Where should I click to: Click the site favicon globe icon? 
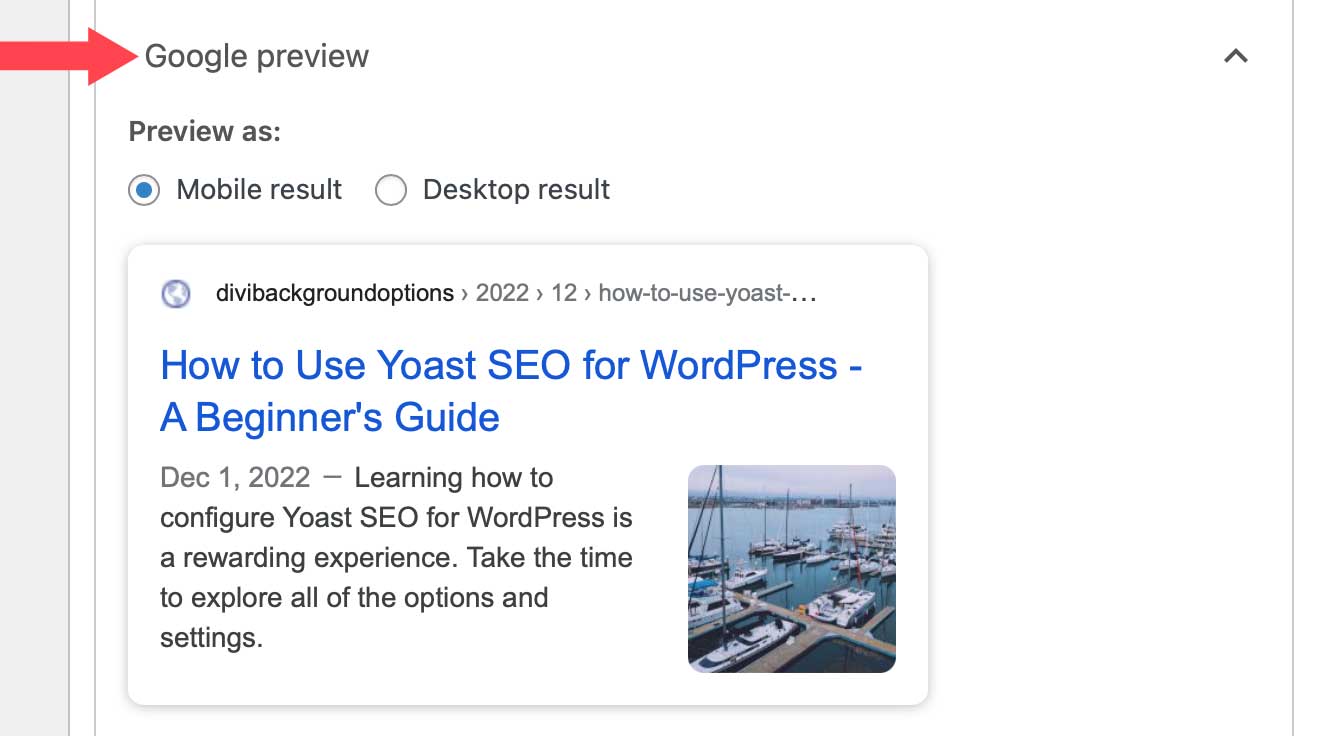[x=176, y=293]
